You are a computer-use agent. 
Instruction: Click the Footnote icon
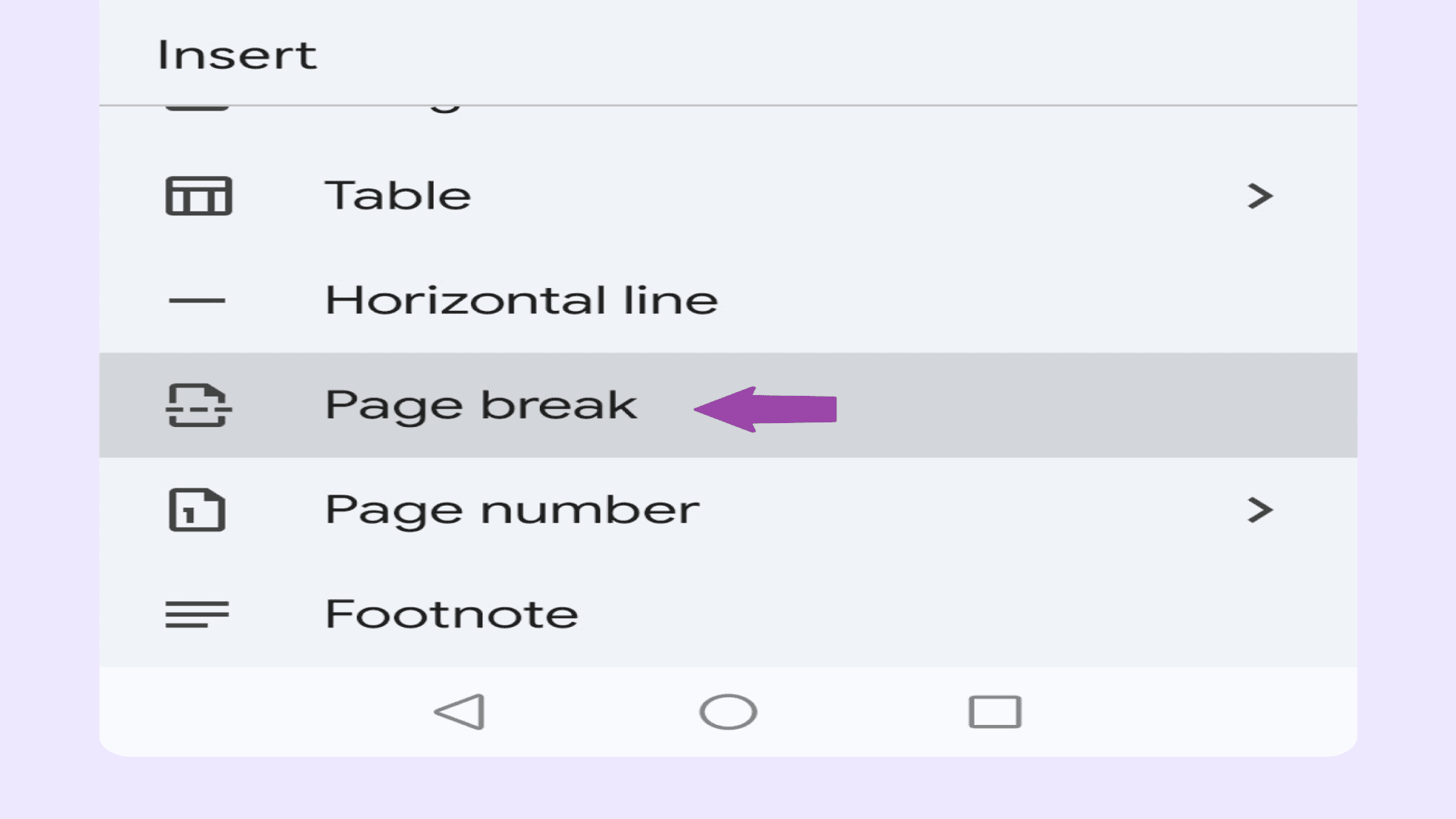tap(196, 613)
